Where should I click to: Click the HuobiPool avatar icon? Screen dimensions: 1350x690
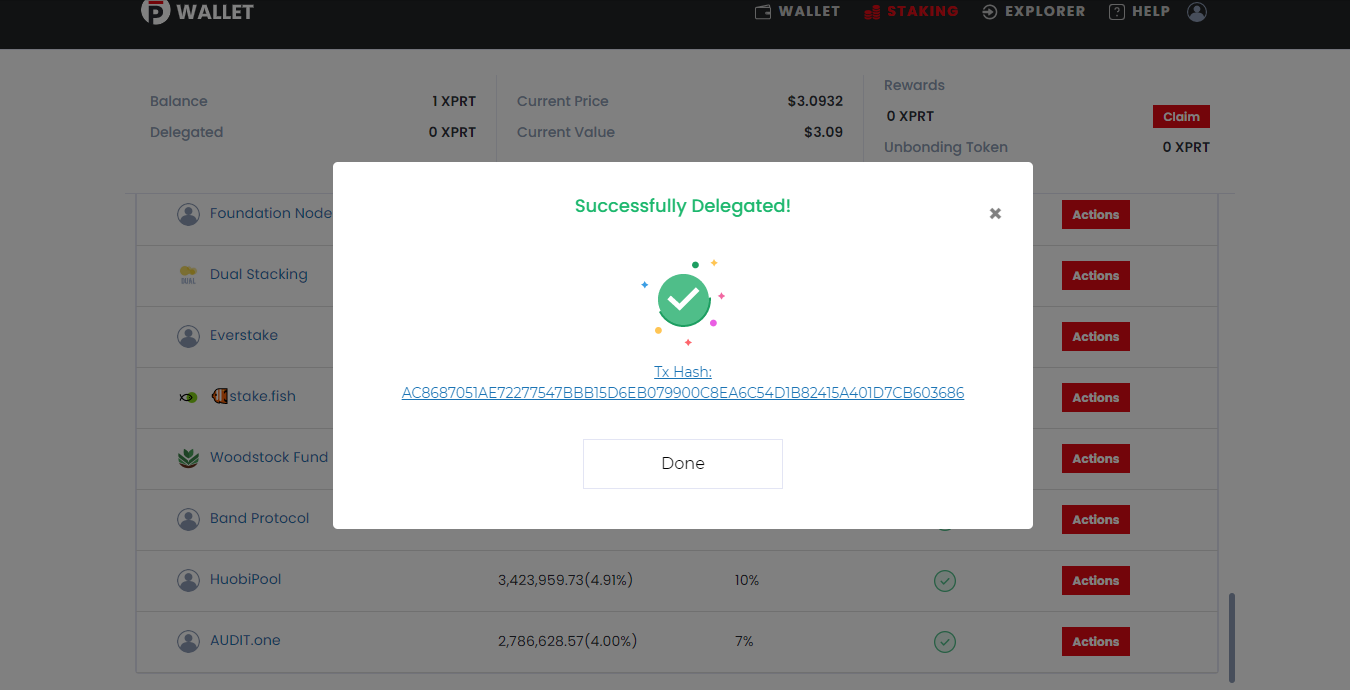coord(188,580)
